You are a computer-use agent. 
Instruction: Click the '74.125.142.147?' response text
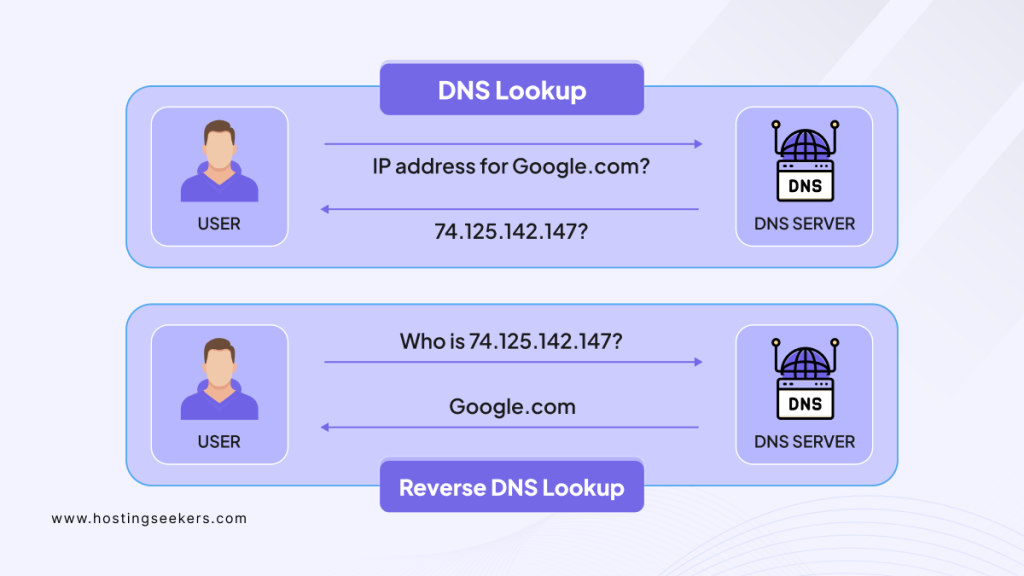tap(512, 229)
